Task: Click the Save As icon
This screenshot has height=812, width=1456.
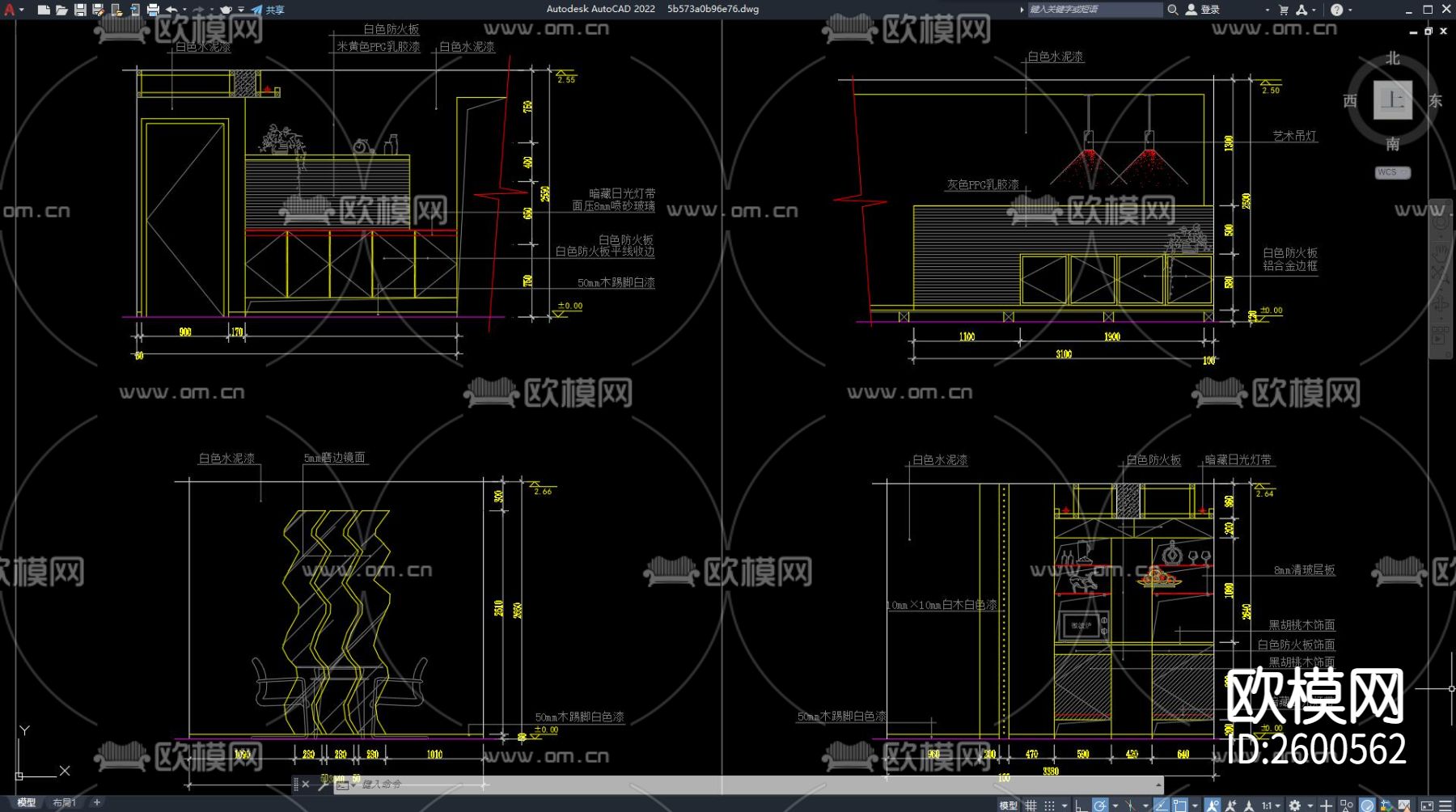Action: coord(98,10)
